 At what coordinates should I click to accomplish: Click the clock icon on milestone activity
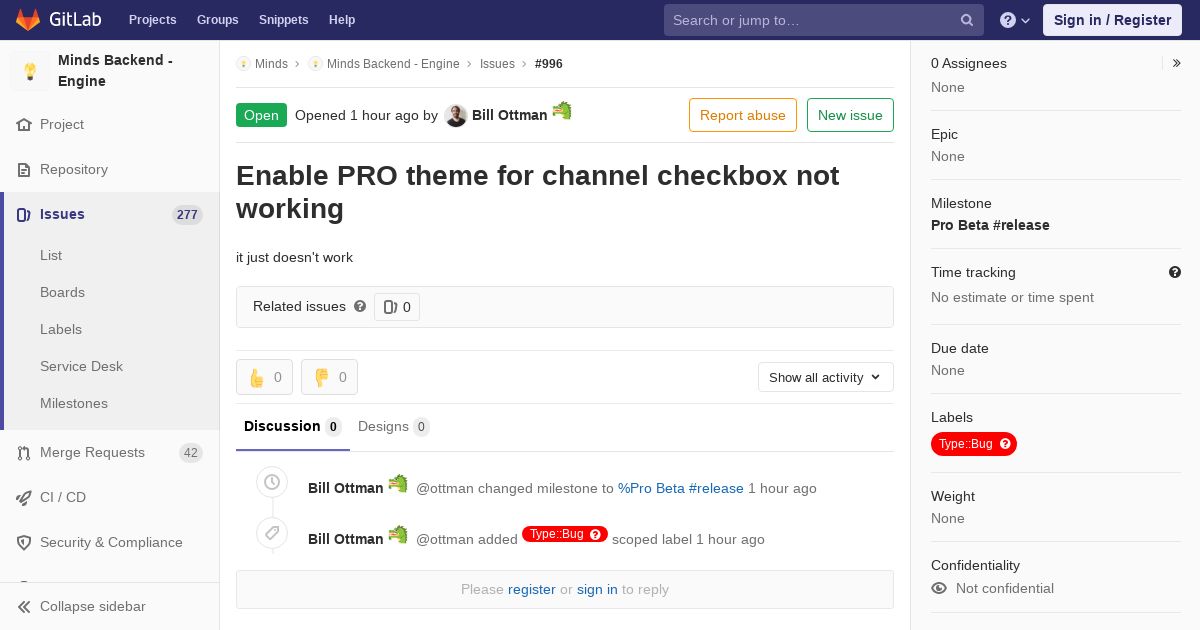coord(272,482)
